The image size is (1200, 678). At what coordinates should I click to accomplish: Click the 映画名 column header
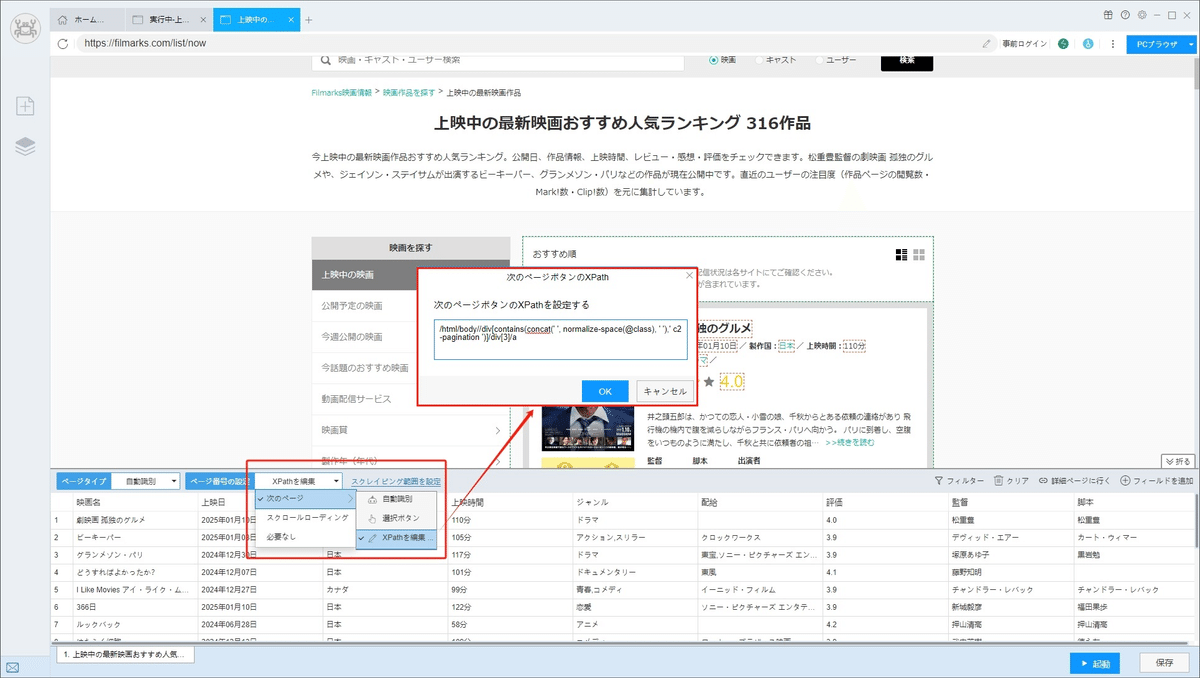click(x=136, y=501)
